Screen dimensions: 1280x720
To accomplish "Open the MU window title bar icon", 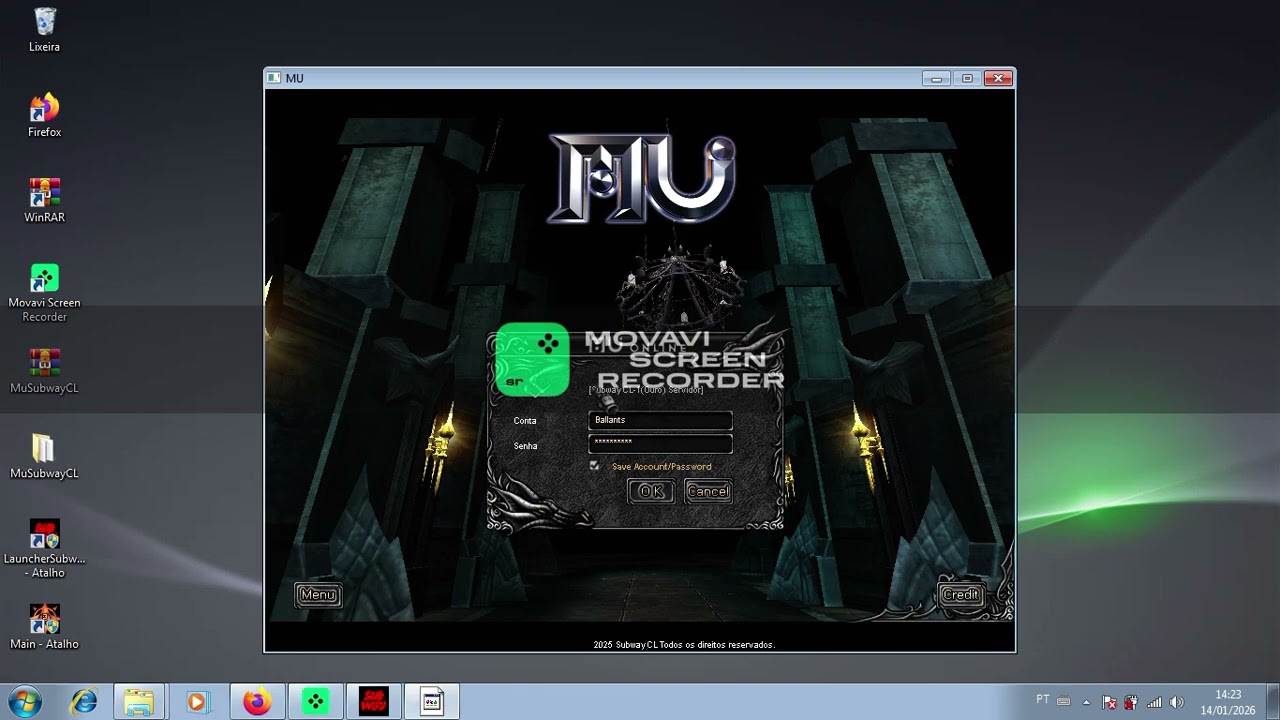I will tap(274, 78).
